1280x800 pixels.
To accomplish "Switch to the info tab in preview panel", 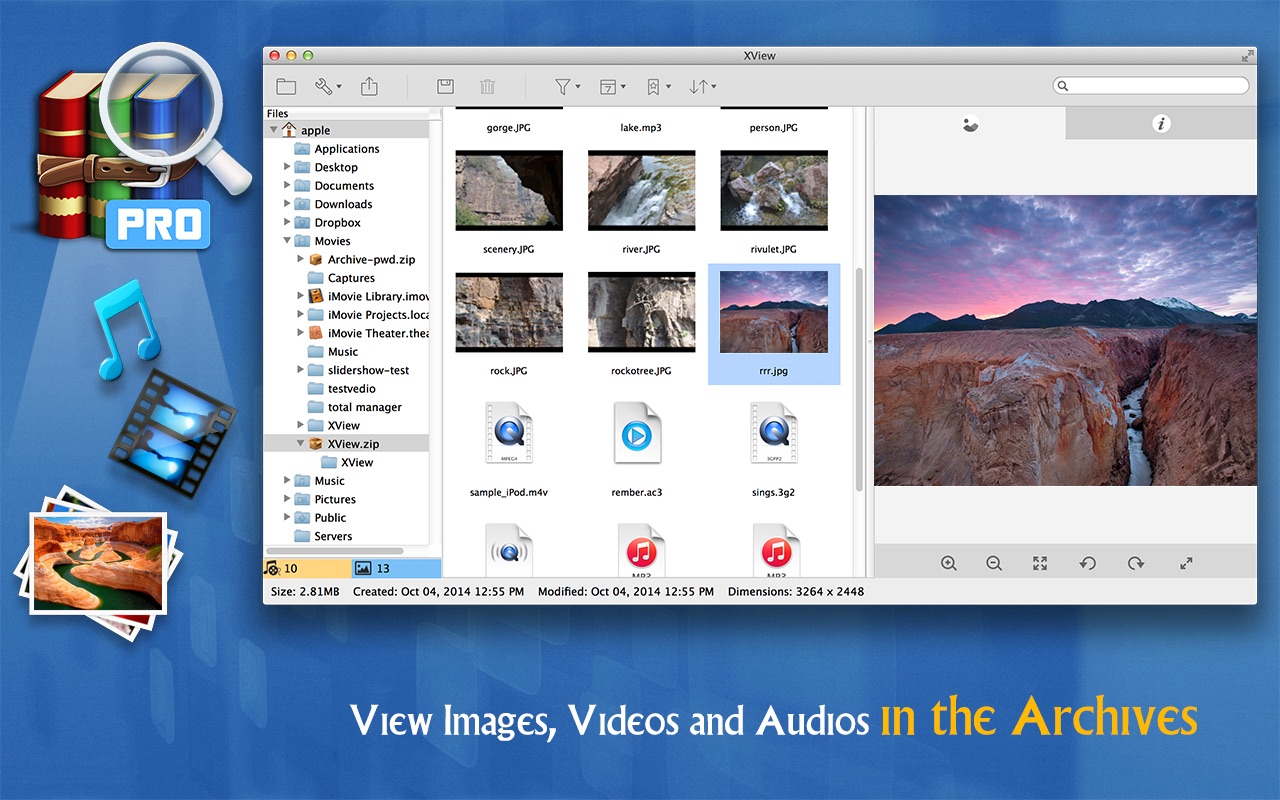I will coord(1161,124).
